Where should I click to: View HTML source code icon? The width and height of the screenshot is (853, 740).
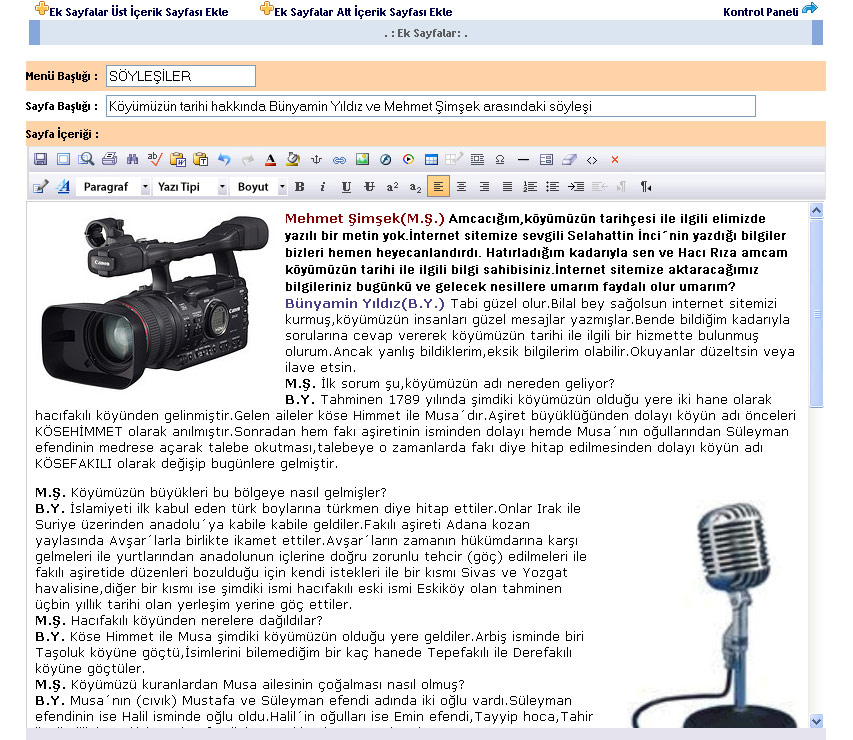[592, 160]
